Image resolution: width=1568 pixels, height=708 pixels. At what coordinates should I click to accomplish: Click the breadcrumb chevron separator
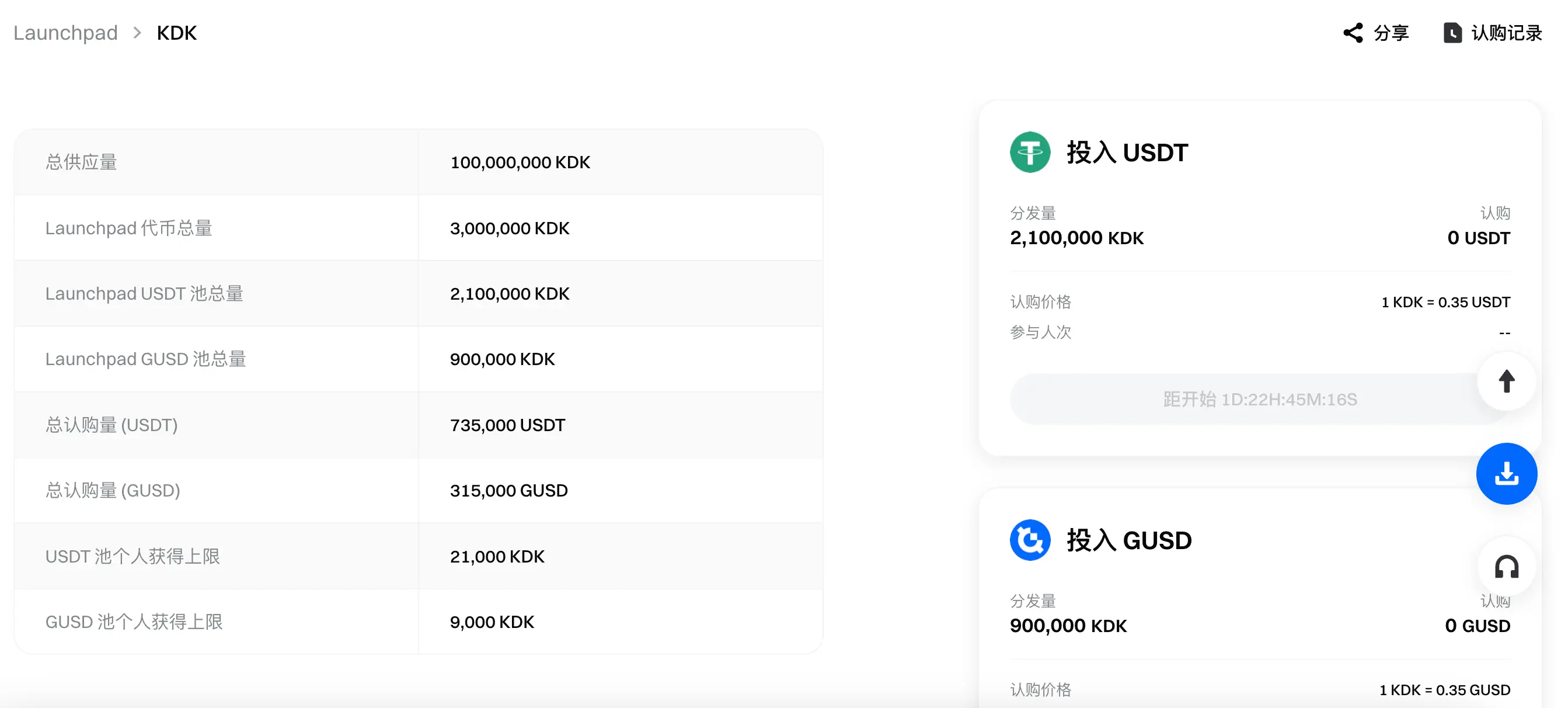pos(137,33)
